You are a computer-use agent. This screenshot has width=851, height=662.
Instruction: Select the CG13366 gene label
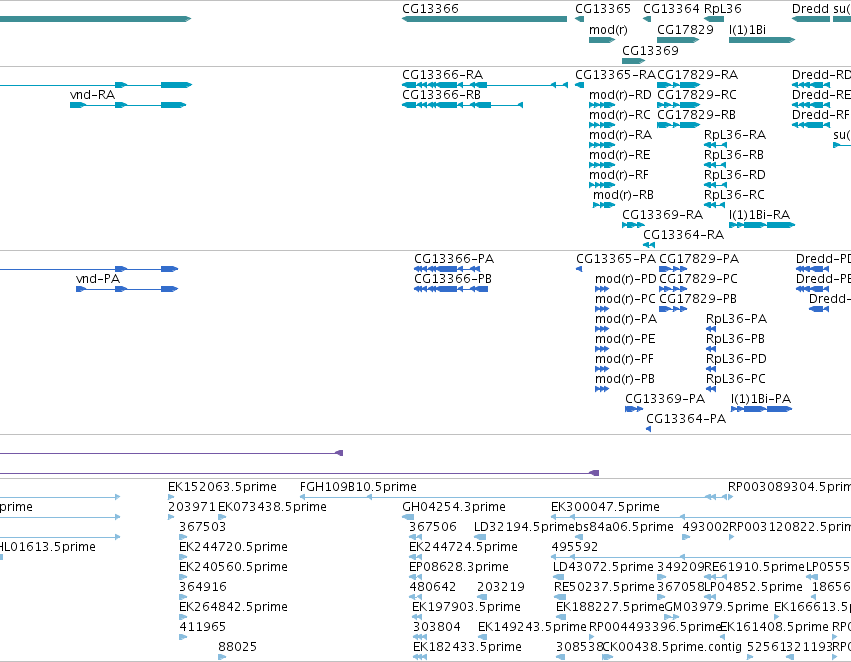tap(430, 9)
